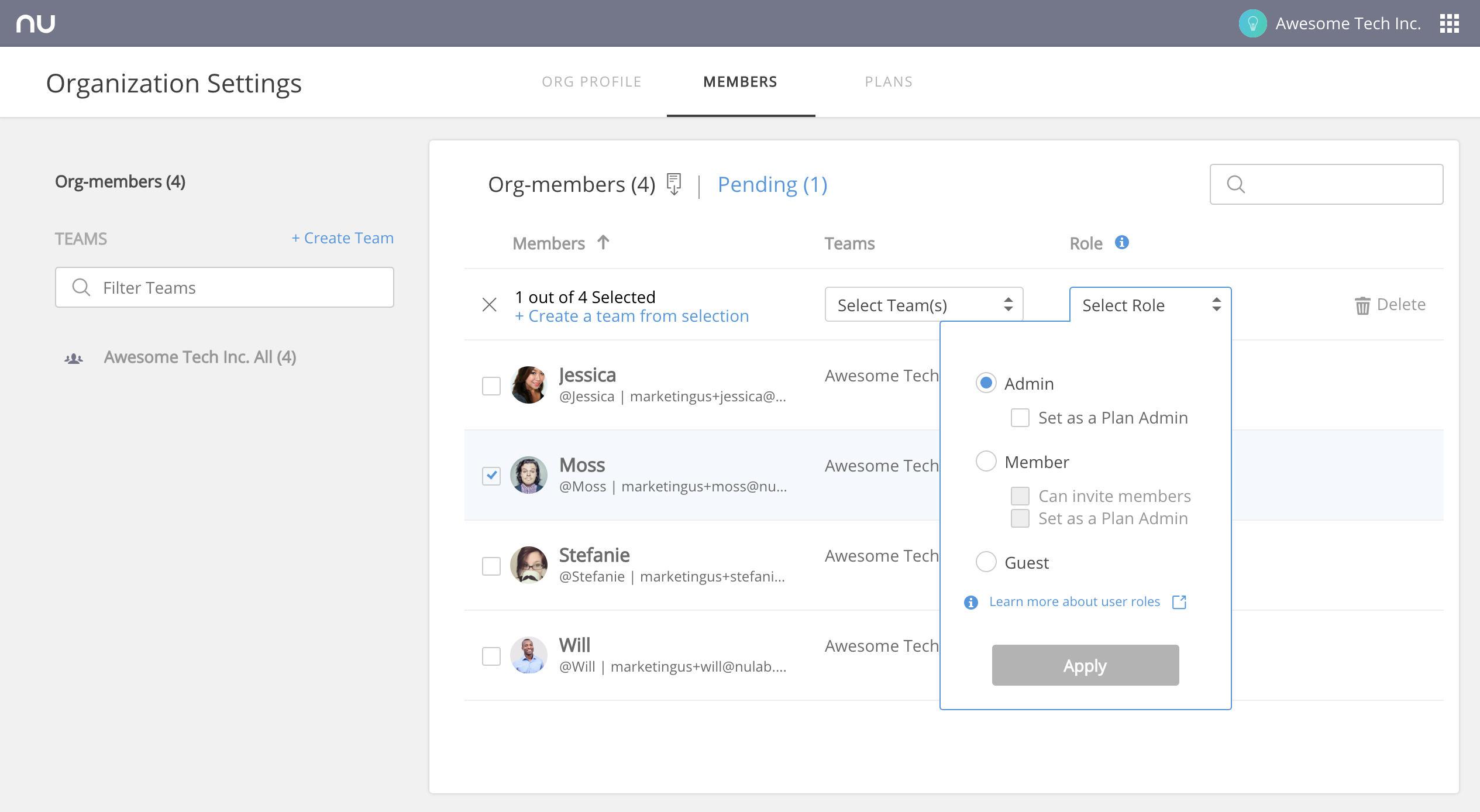Check the box for Will

[491, 656]
